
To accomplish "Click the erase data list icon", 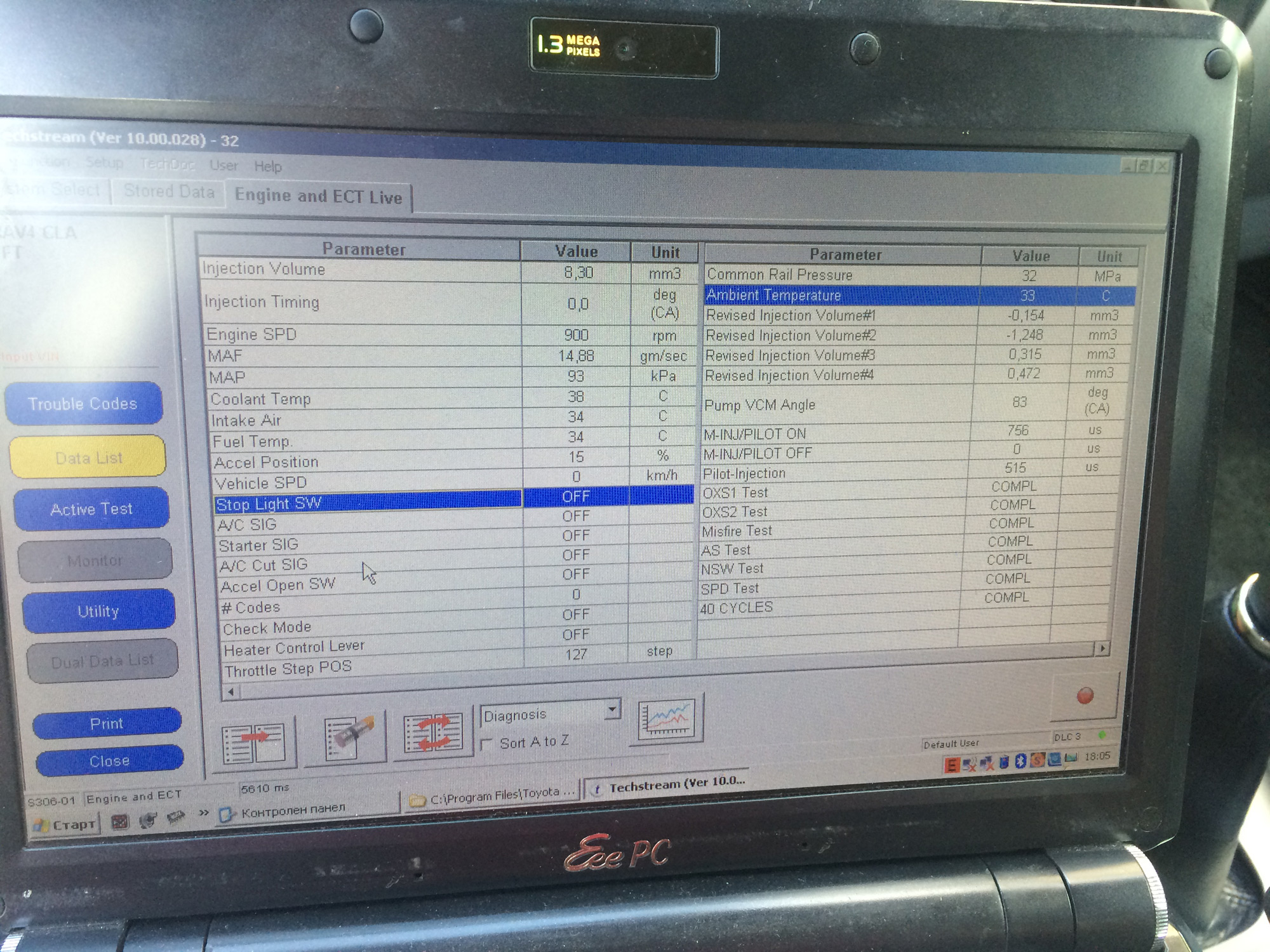I will click(x=349, y=738).
